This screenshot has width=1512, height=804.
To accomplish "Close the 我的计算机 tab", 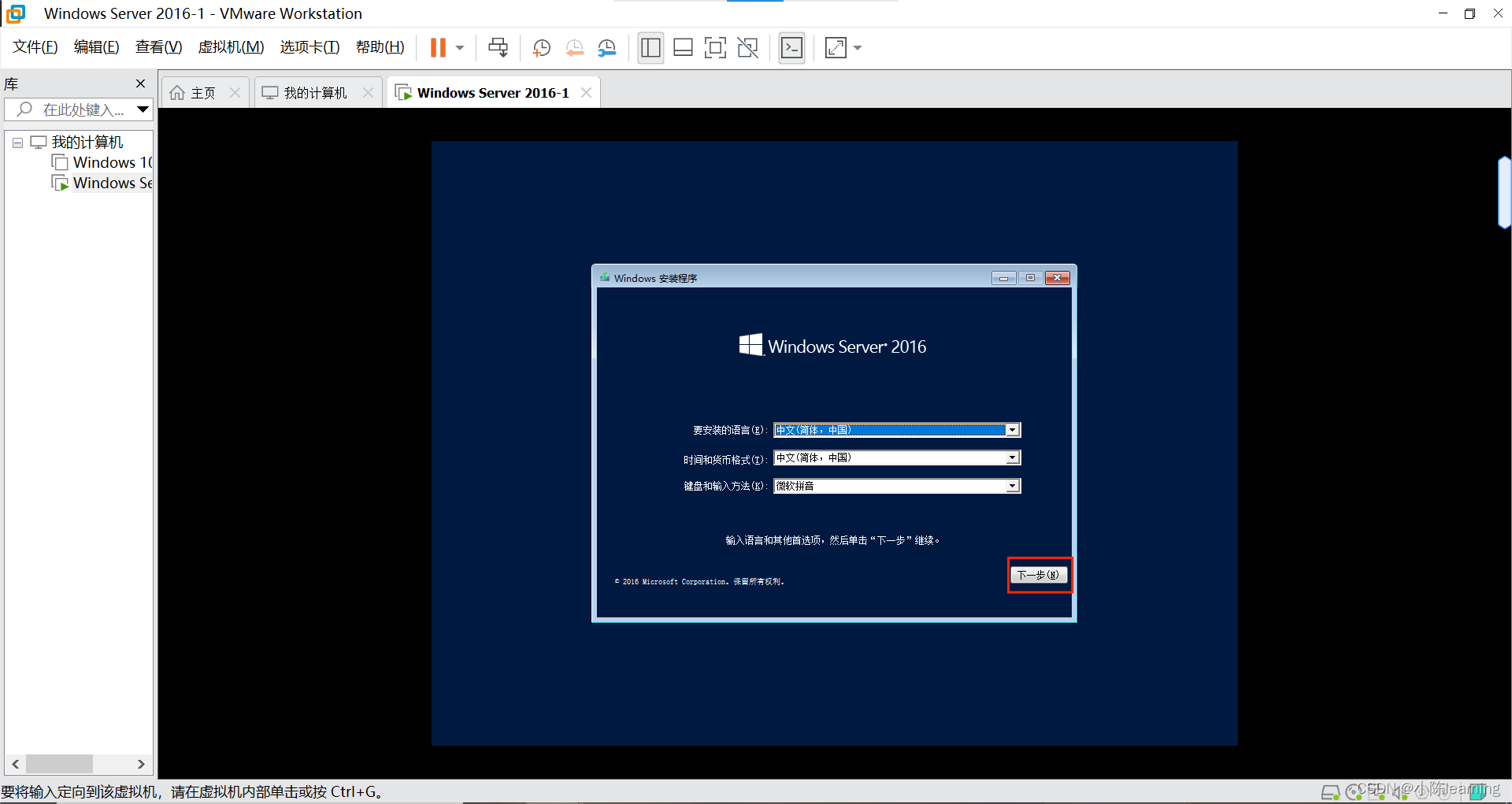I will [x=368, y=93].
